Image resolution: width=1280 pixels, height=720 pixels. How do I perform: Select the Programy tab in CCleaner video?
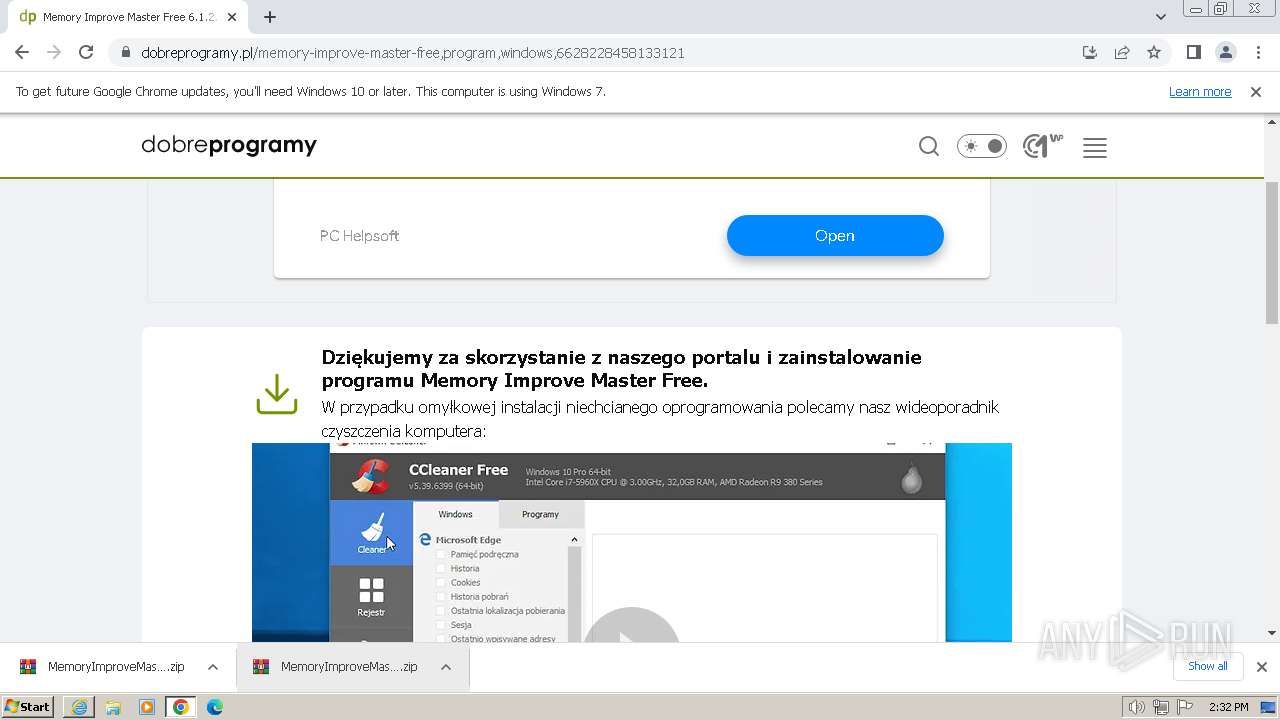coord(540,514)
